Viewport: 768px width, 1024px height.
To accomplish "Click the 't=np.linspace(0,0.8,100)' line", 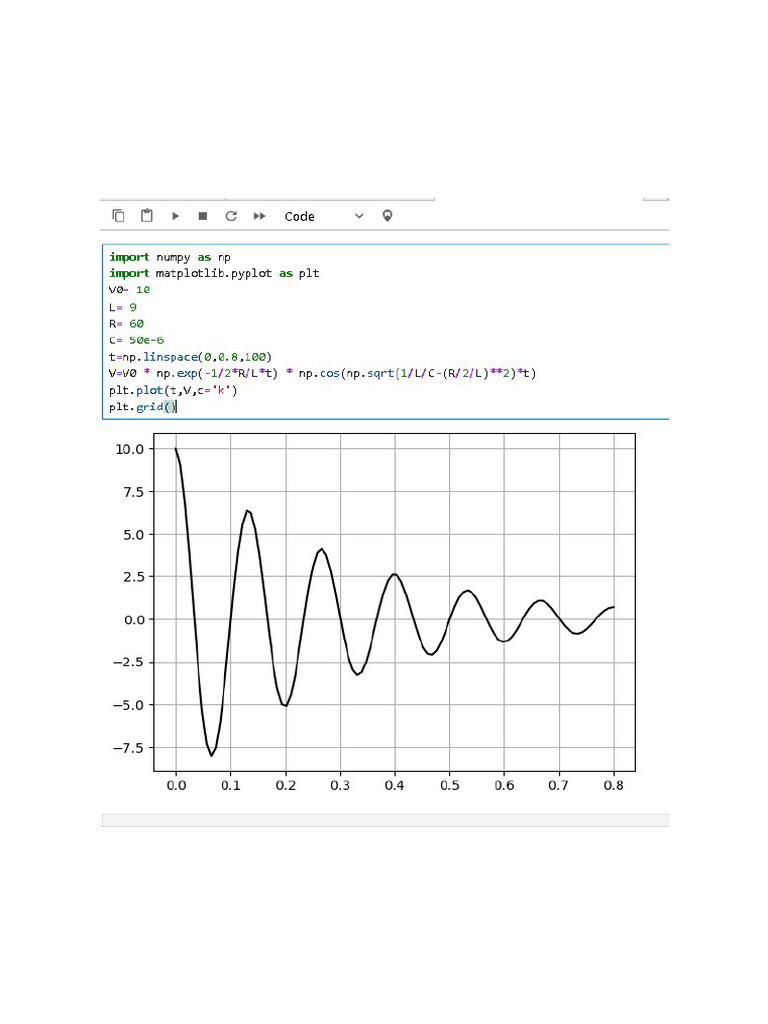I will coord(190,357).
